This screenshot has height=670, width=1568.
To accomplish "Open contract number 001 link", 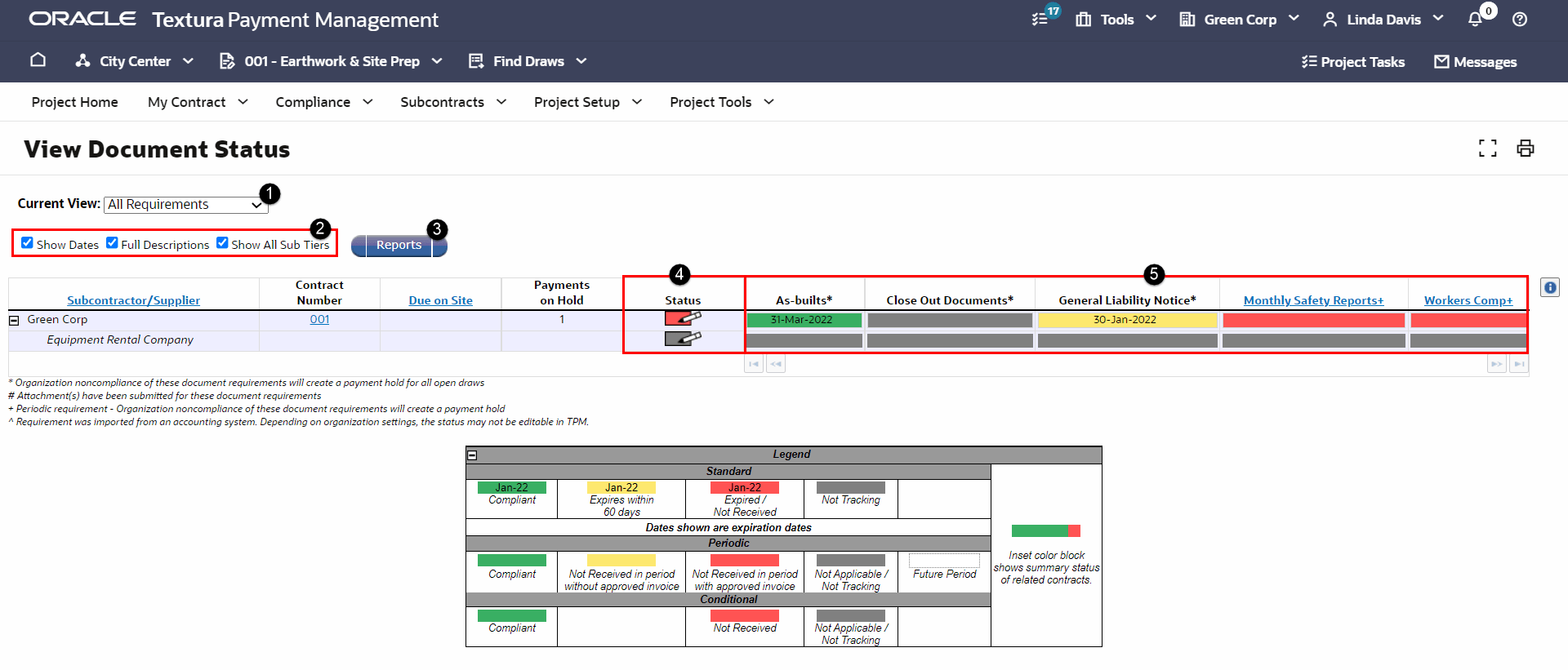I will coord(319,319).
